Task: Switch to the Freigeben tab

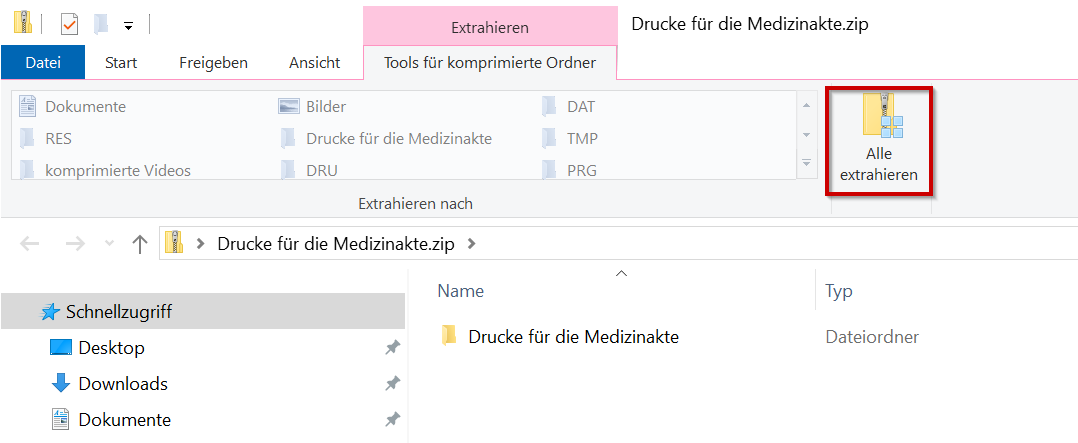Action: 213,62
